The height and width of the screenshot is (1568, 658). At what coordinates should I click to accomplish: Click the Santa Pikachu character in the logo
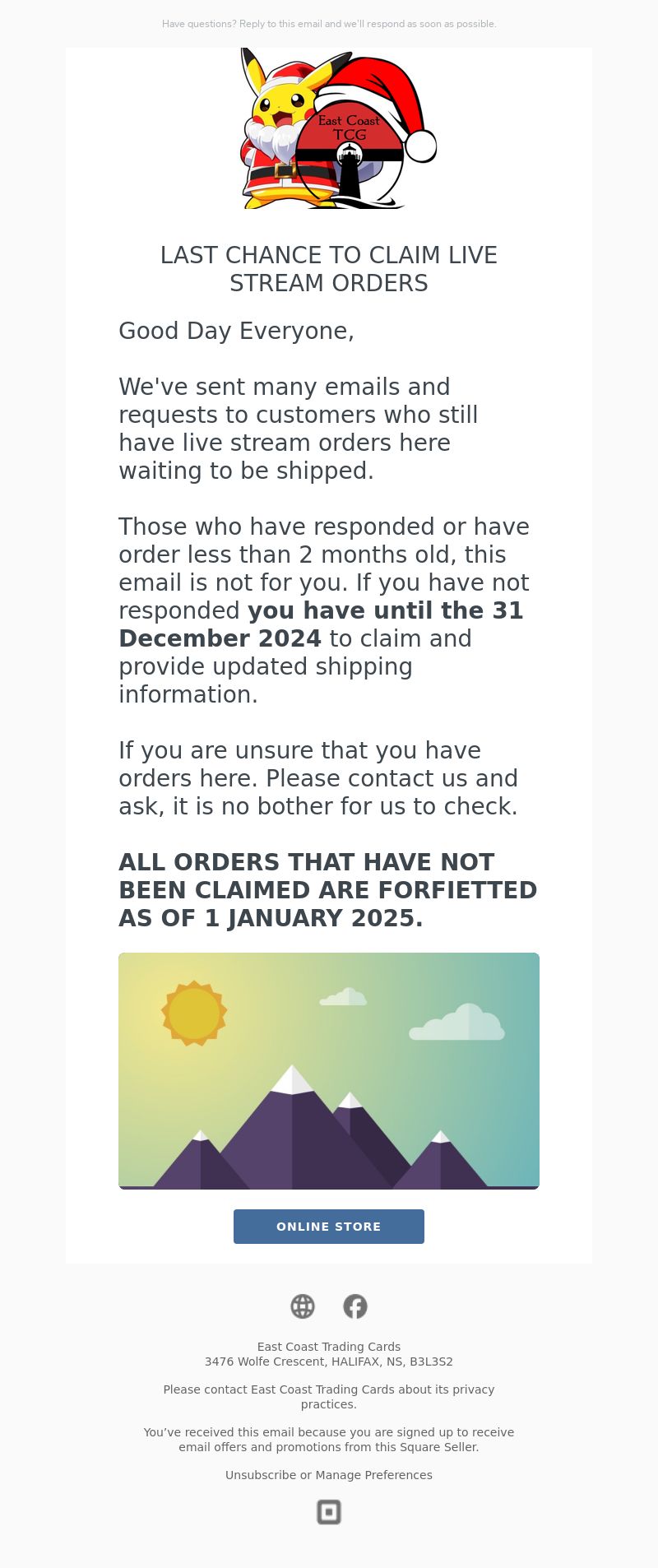(x=276, y=132)
